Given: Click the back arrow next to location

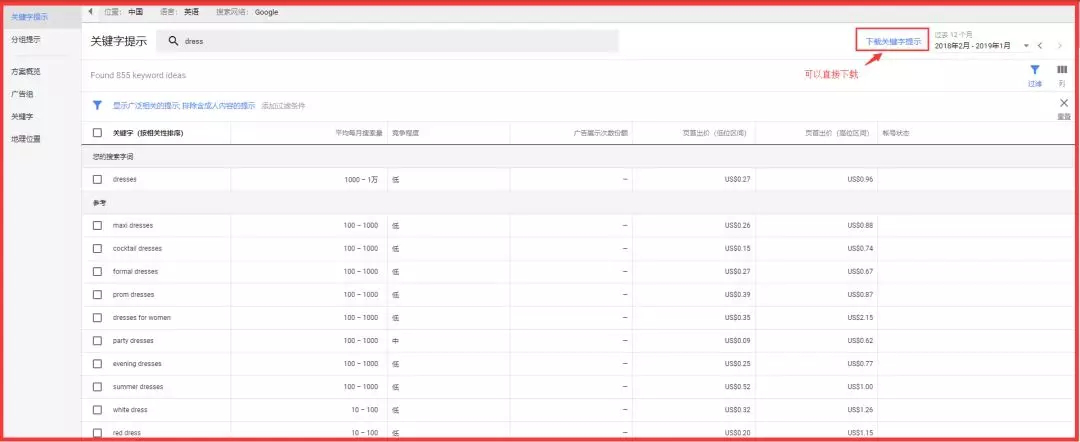Looking at the screenshot, I should [91, 12].
